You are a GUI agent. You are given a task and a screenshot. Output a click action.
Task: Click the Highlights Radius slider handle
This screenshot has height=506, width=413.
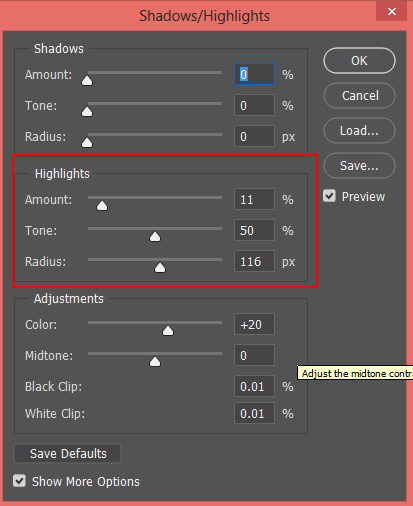[x=160, y=267]
